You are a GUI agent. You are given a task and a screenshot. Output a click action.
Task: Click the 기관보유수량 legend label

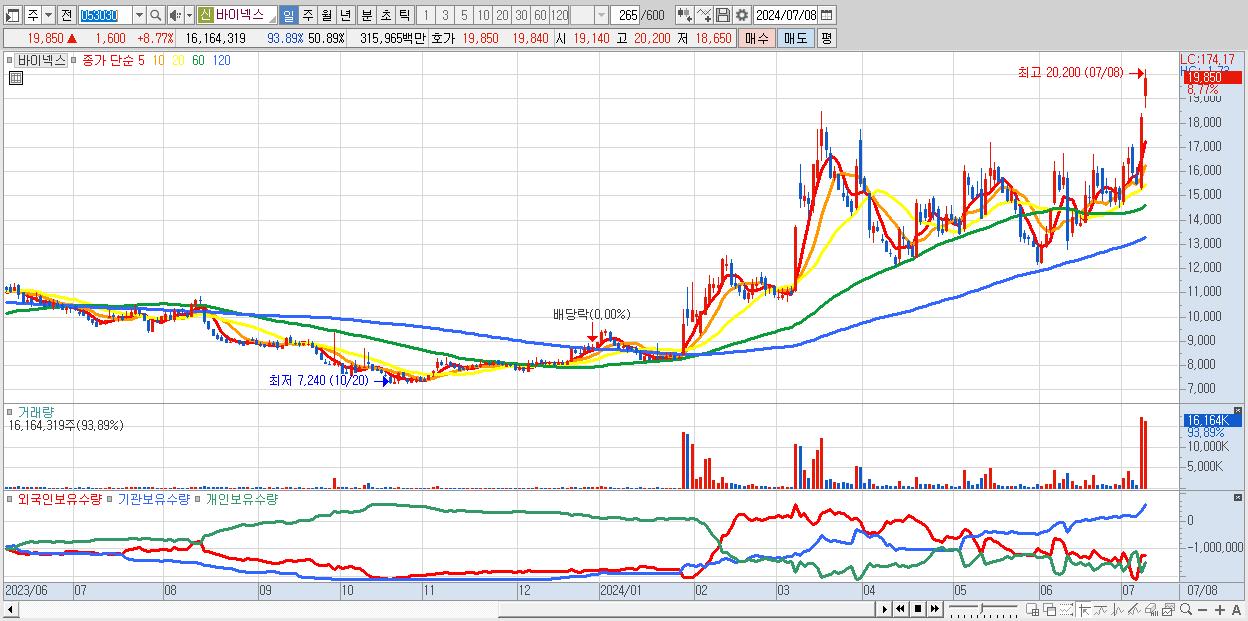153,498
